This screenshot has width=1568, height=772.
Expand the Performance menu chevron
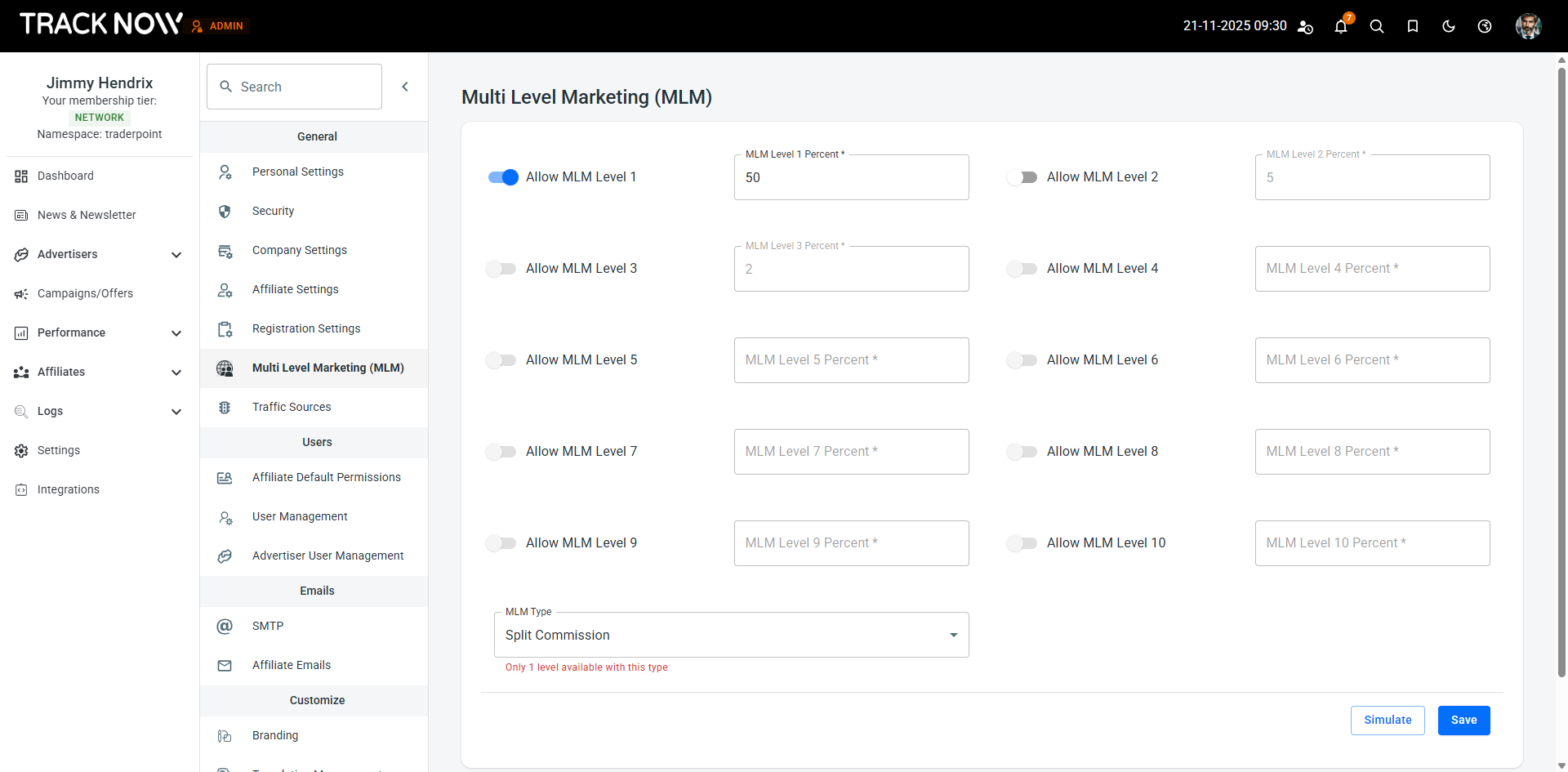point(176,333)
